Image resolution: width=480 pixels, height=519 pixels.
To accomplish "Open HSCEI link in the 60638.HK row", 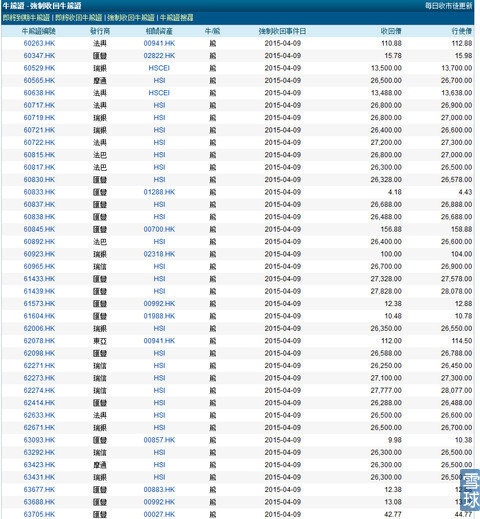I will click(x=159, y=93).
